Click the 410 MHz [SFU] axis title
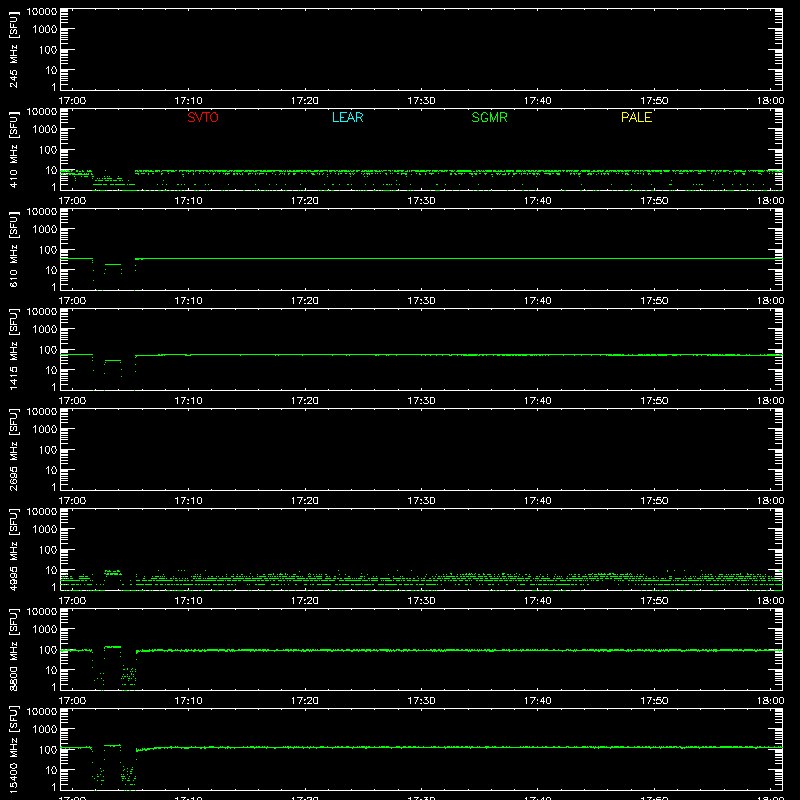The height and width of the screenshot is (800, 800). click(x=14, y=149)
